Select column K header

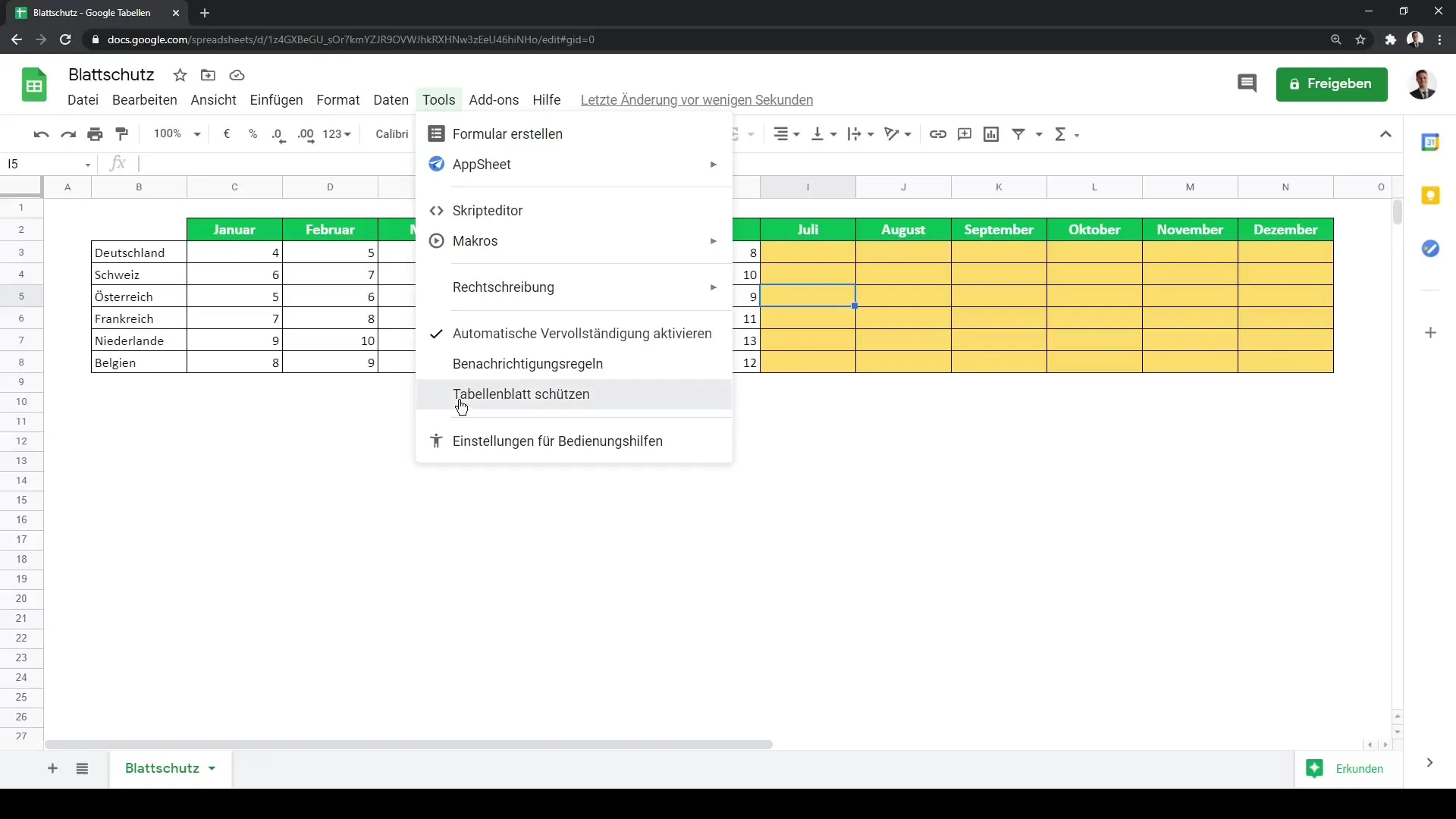tap(999, 187)
